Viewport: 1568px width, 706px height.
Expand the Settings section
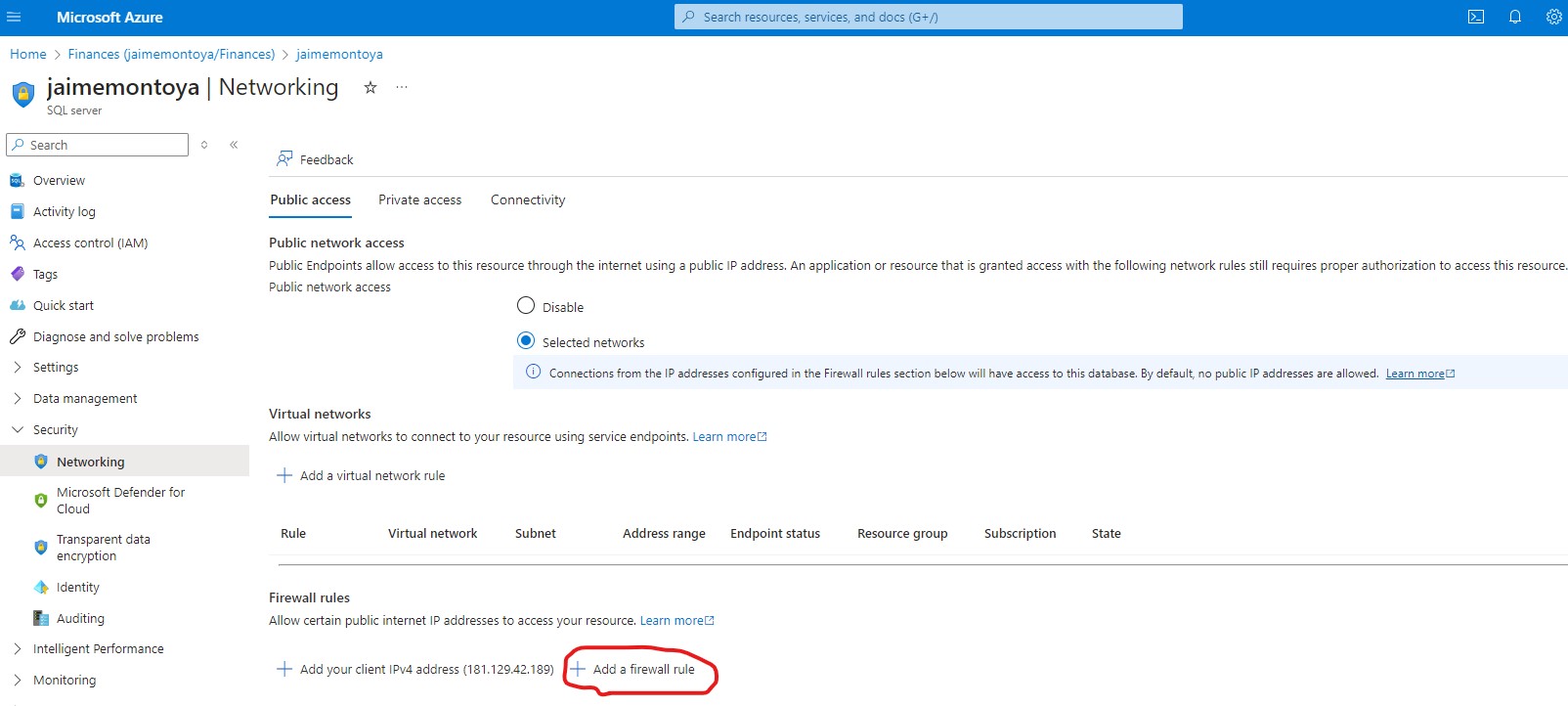click(18, 367)
